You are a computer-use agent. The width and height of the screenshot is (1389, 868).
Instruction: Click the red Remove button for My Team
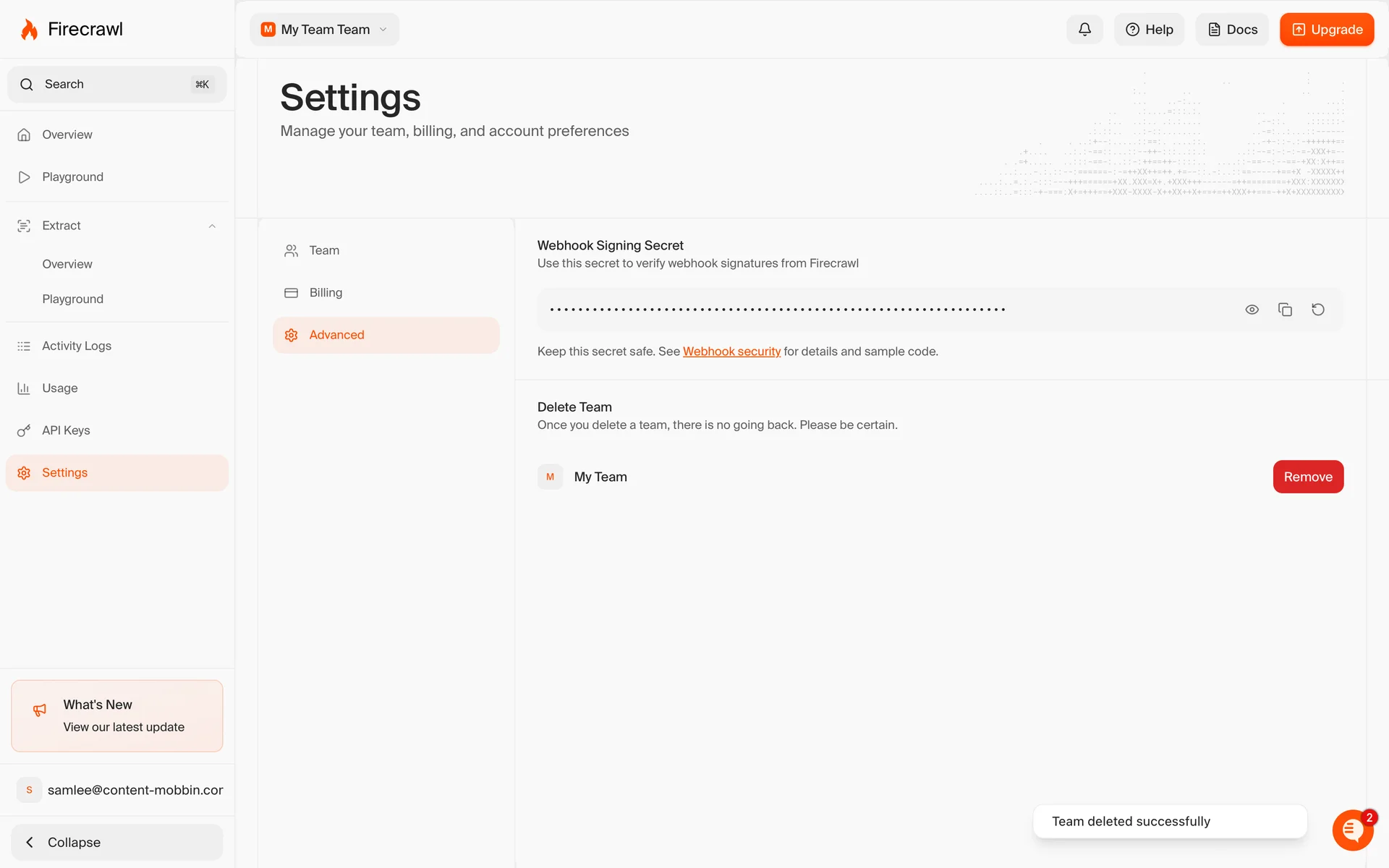(1307, 477)
